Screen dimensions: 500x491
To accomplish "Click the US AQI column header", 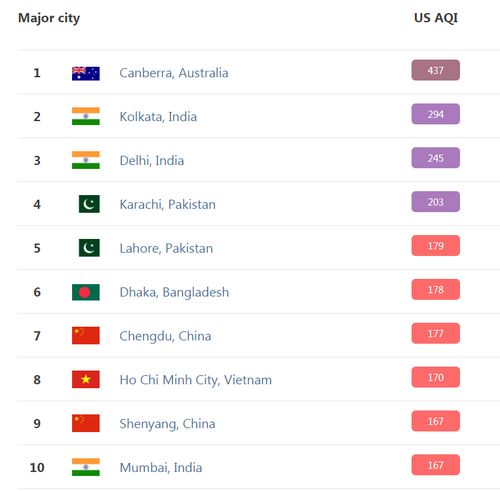I will click(x=436, y=18).
